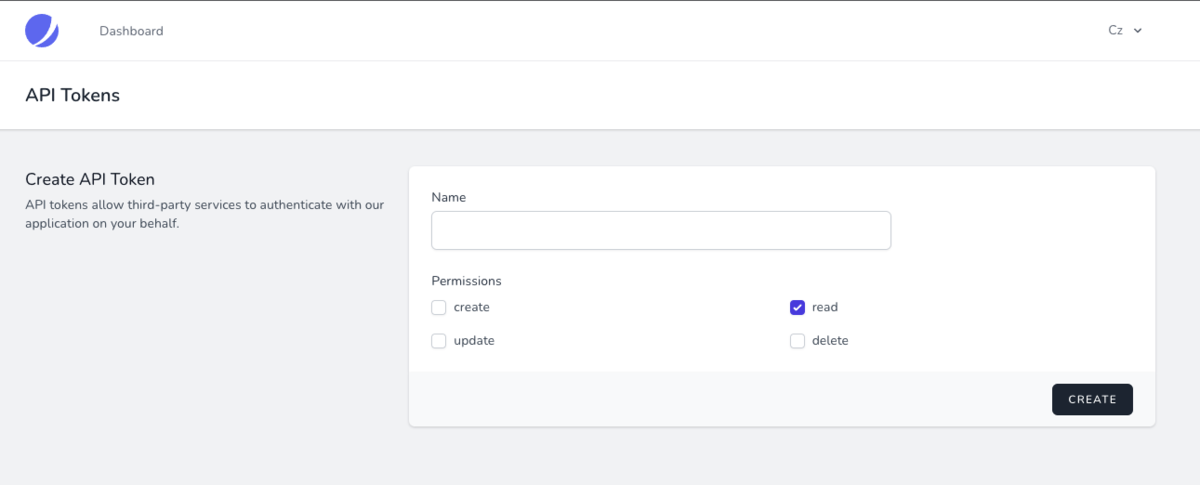Viewport: 1200px width, 485px height.
Task: Select the API Tokens page heading
Action: pyautogui.click(x=72, y=96)
